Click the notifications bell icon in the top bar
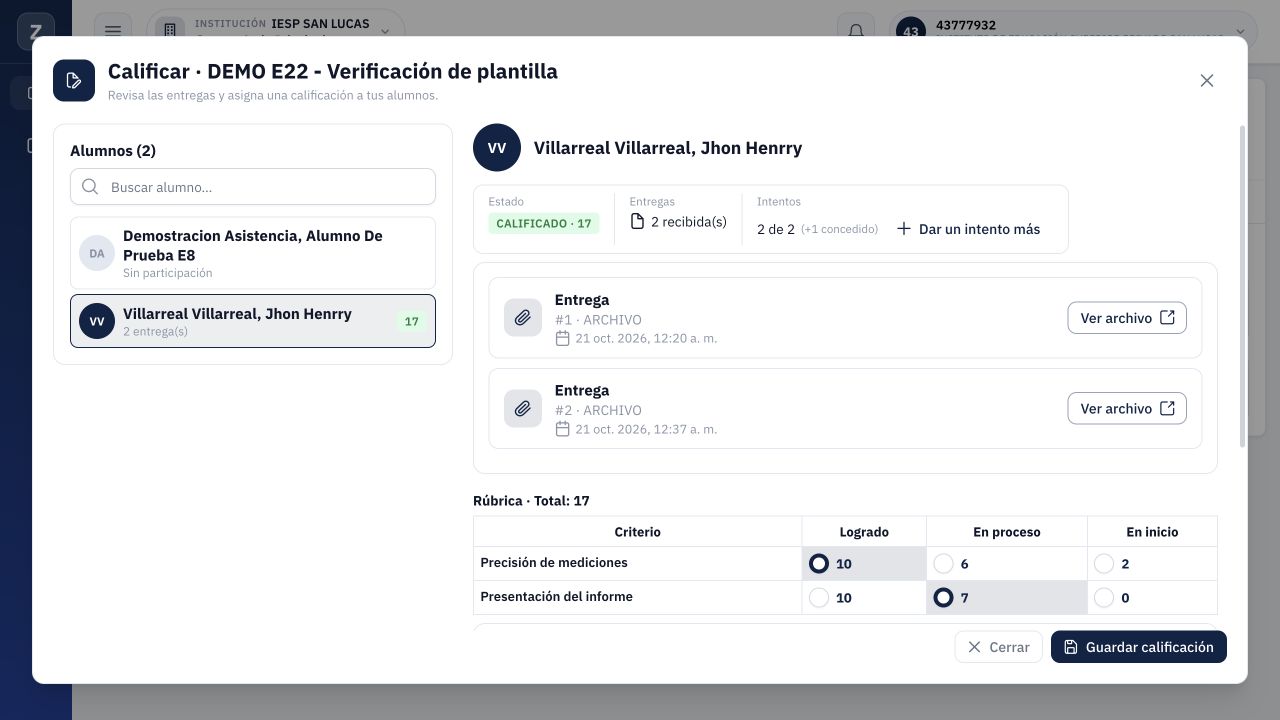 pos(856,32)
